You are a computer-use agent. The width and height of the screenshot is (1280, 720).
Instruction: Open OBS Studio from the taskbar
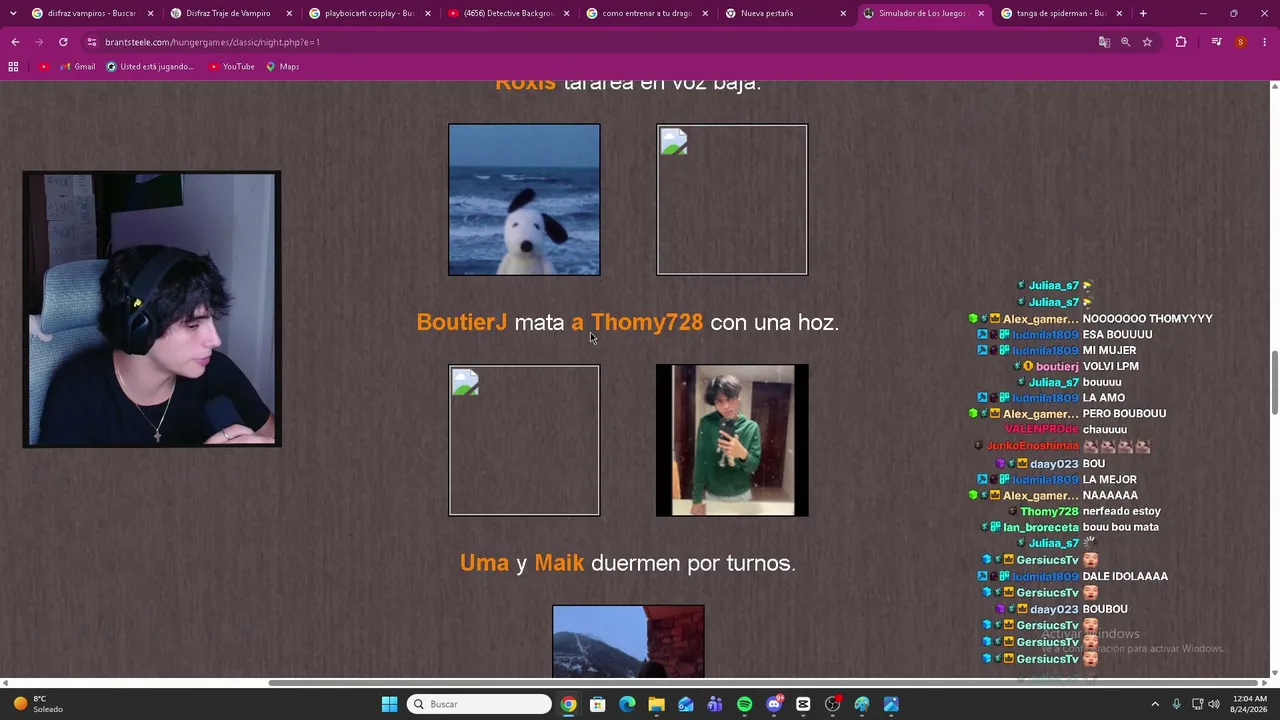coord(832,704)
